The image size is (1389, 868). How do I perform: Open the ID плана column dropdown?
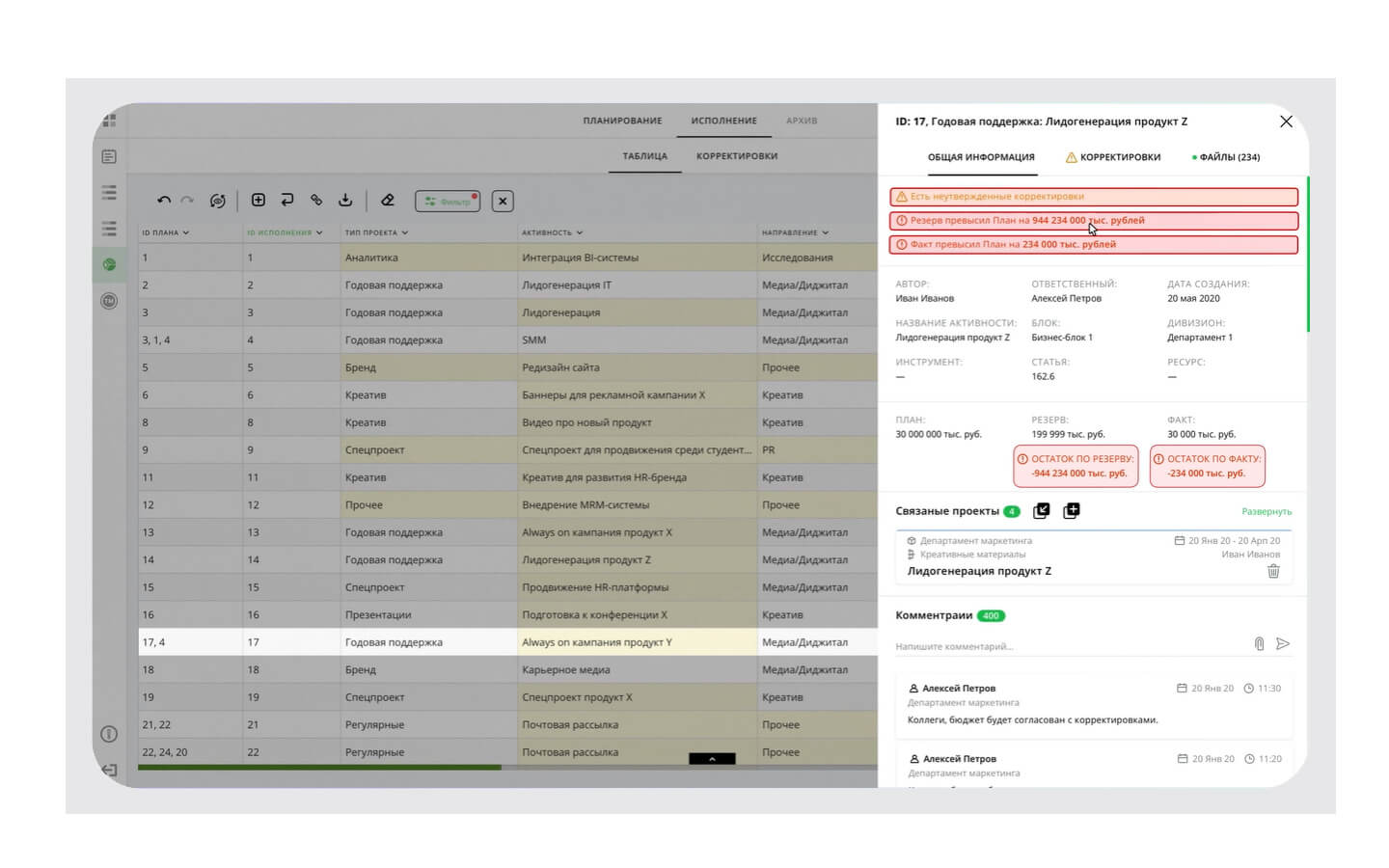tap(166, 232)
